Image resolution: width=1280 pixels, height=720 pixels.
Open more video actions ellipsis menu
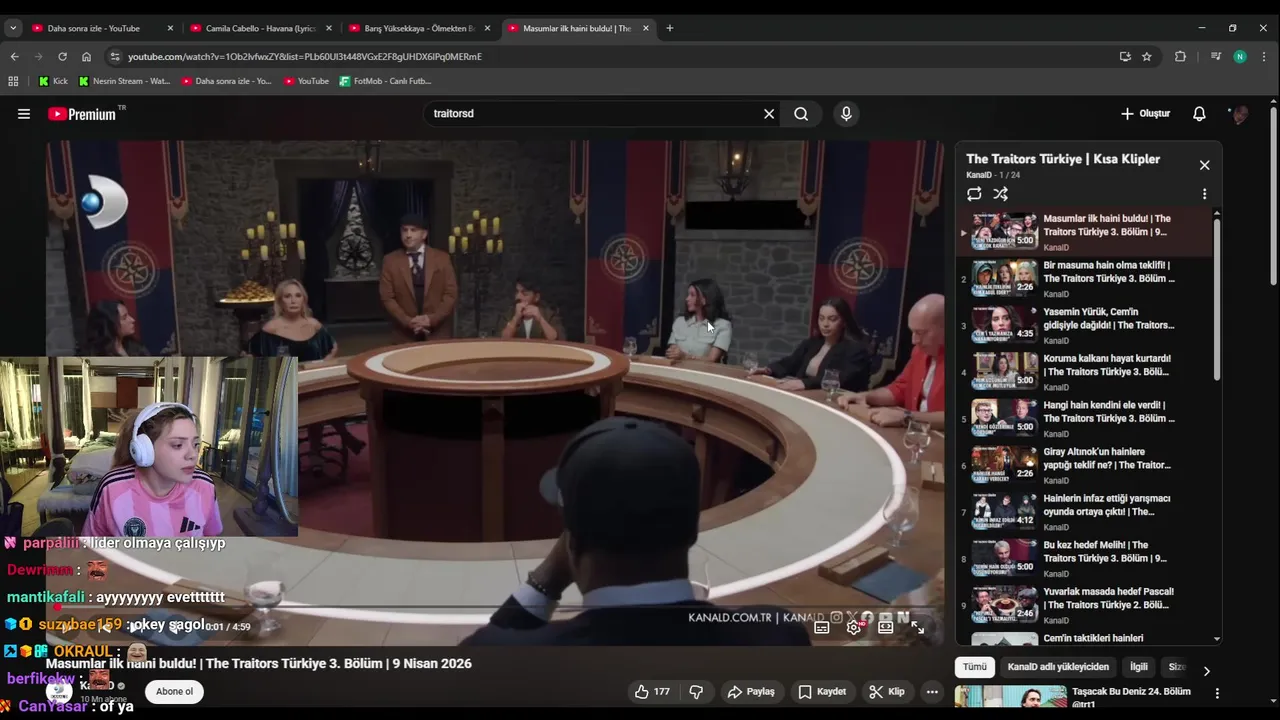[x=932, y=691]
